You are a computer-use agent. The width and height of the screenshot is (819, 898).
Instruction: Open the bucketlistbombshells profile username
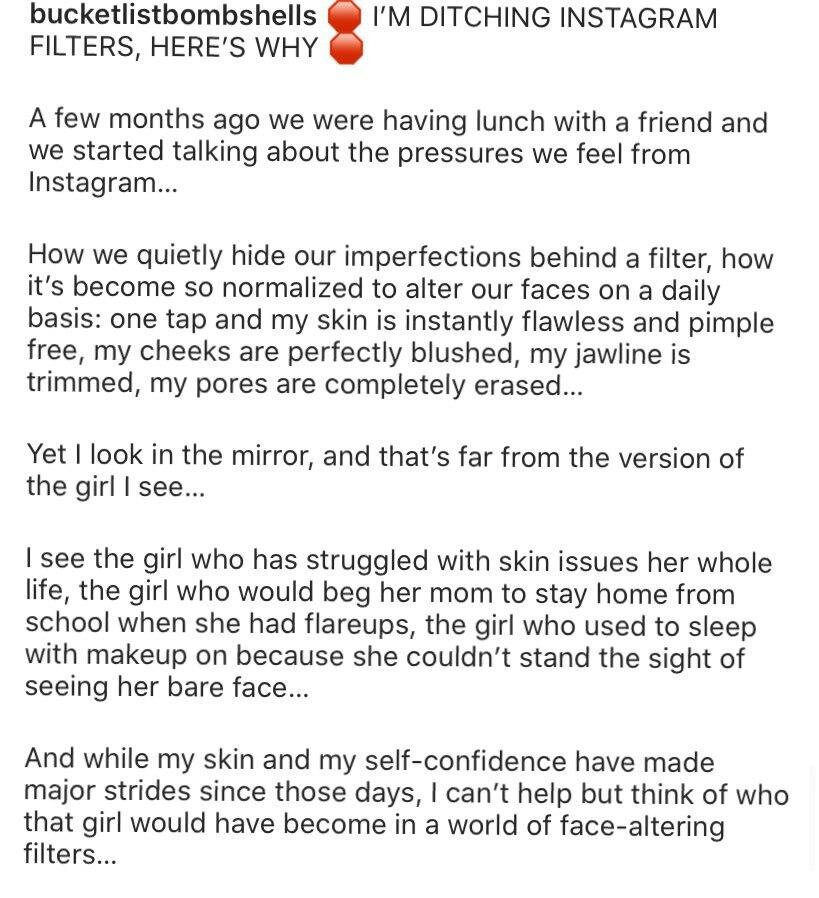point(172,16)
